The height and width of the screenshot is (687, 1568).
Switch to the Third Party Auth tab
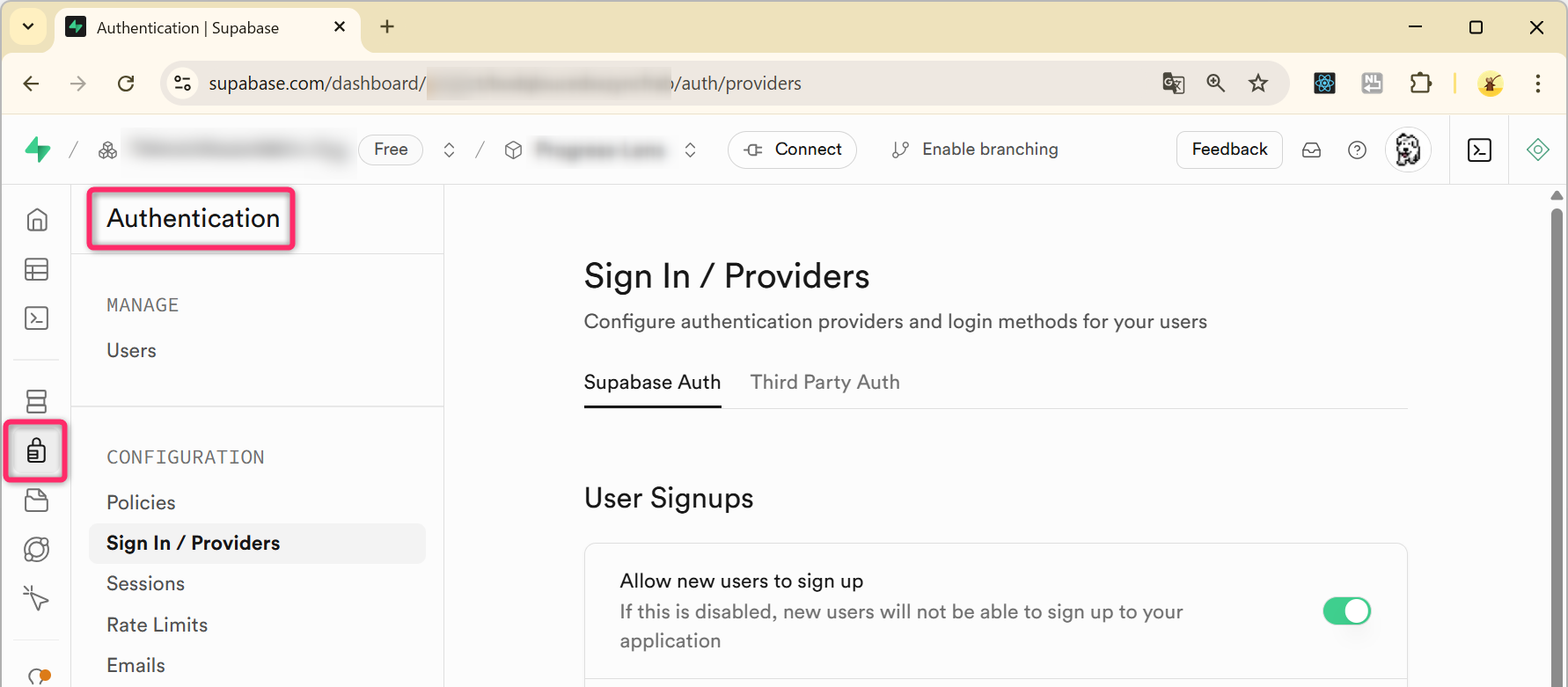coord(824,383)
